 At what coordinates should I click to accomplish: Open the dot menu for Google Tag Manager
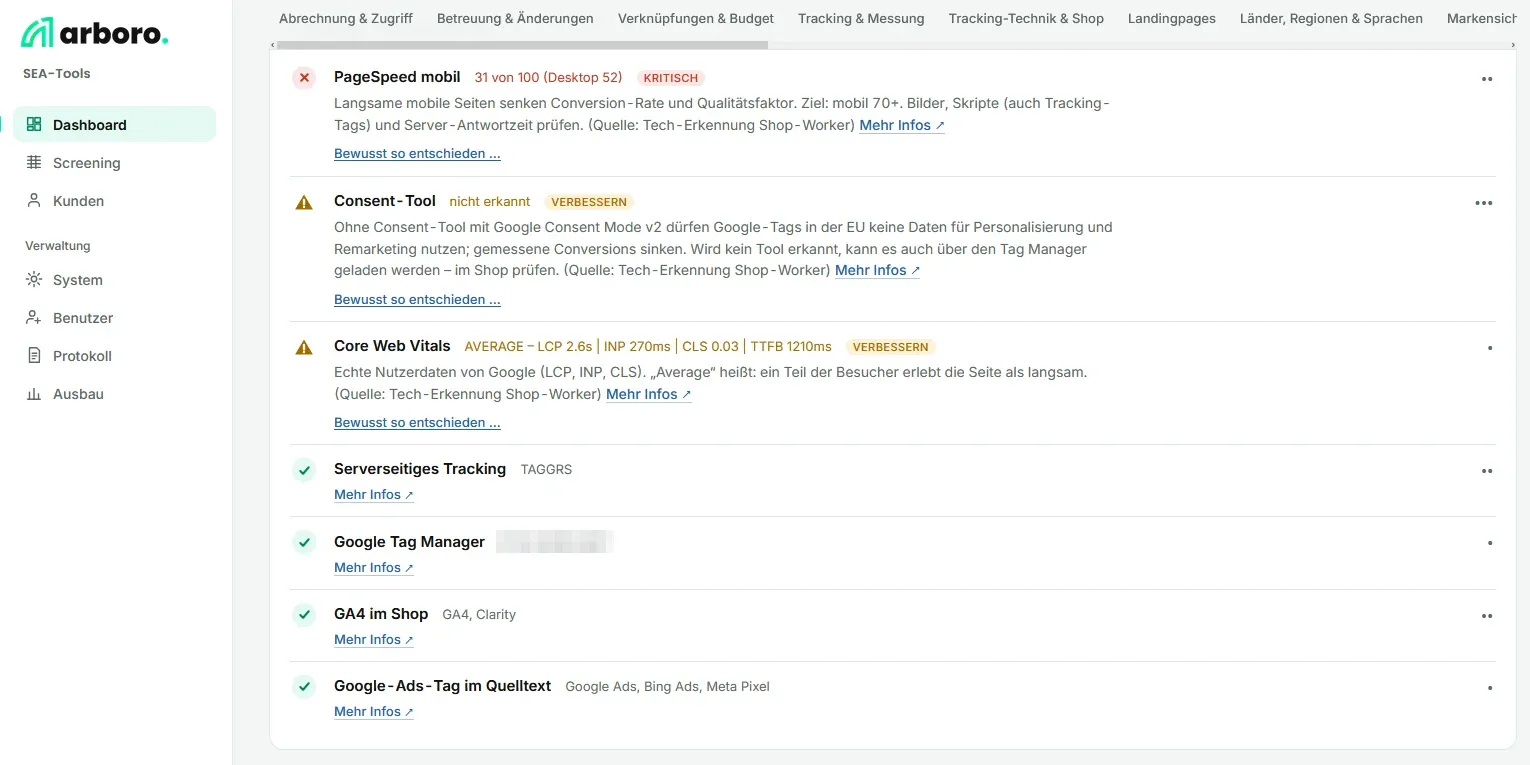(1490, 543)
